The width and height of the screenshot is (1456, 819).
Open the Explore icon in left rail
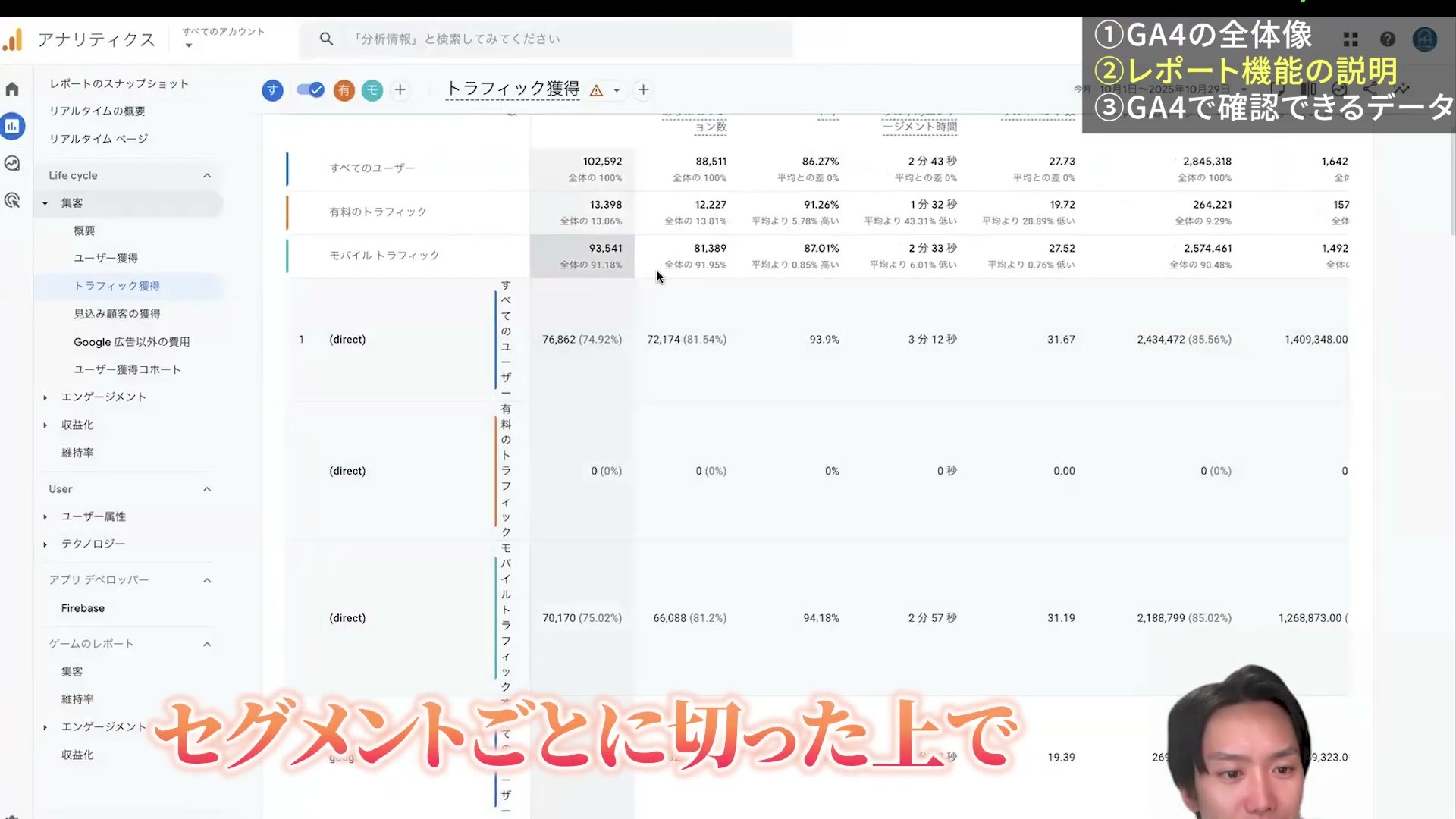(12, 163)
